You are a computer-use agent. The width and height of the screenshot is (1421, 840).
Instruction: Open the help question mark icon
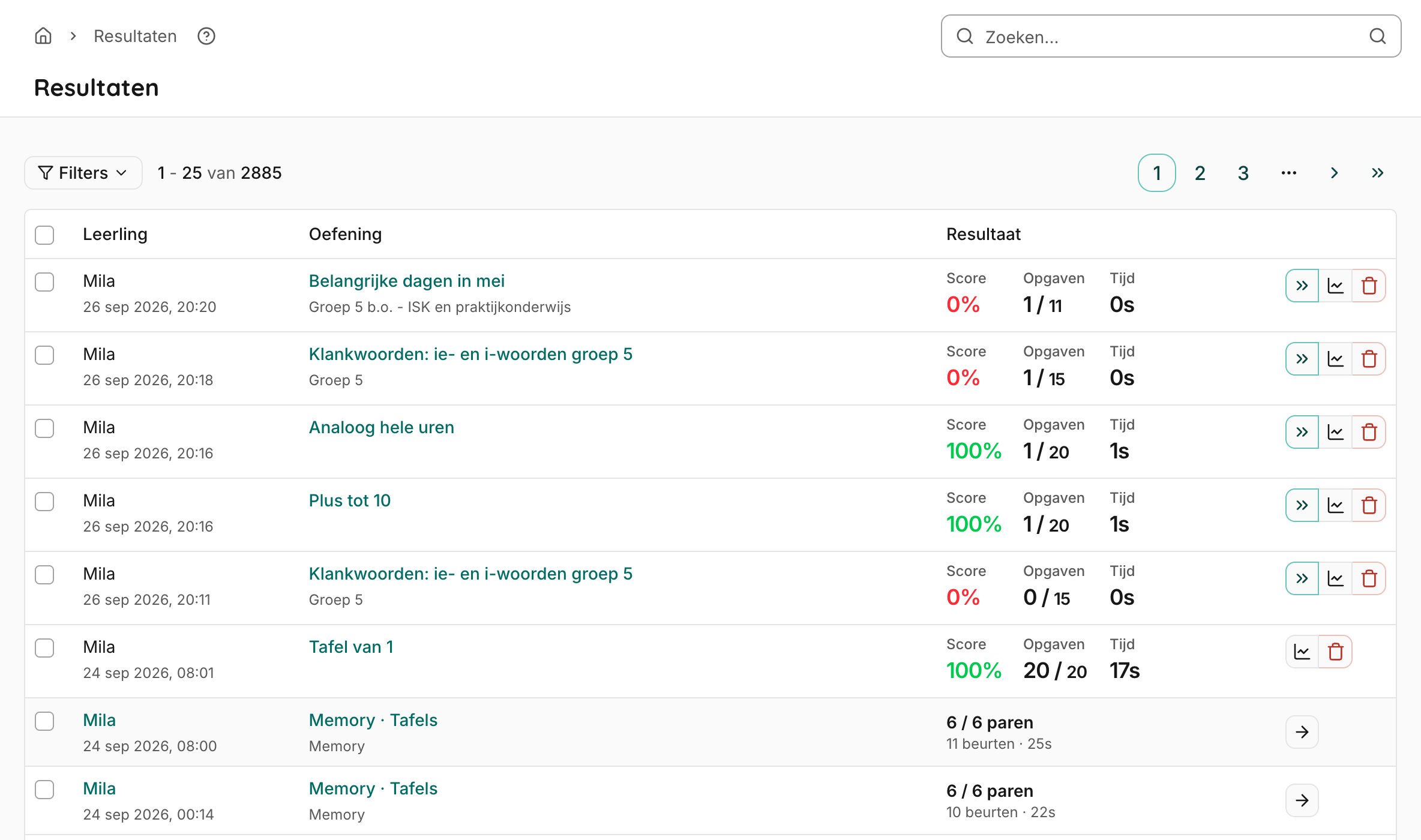[x=206, y=36]
